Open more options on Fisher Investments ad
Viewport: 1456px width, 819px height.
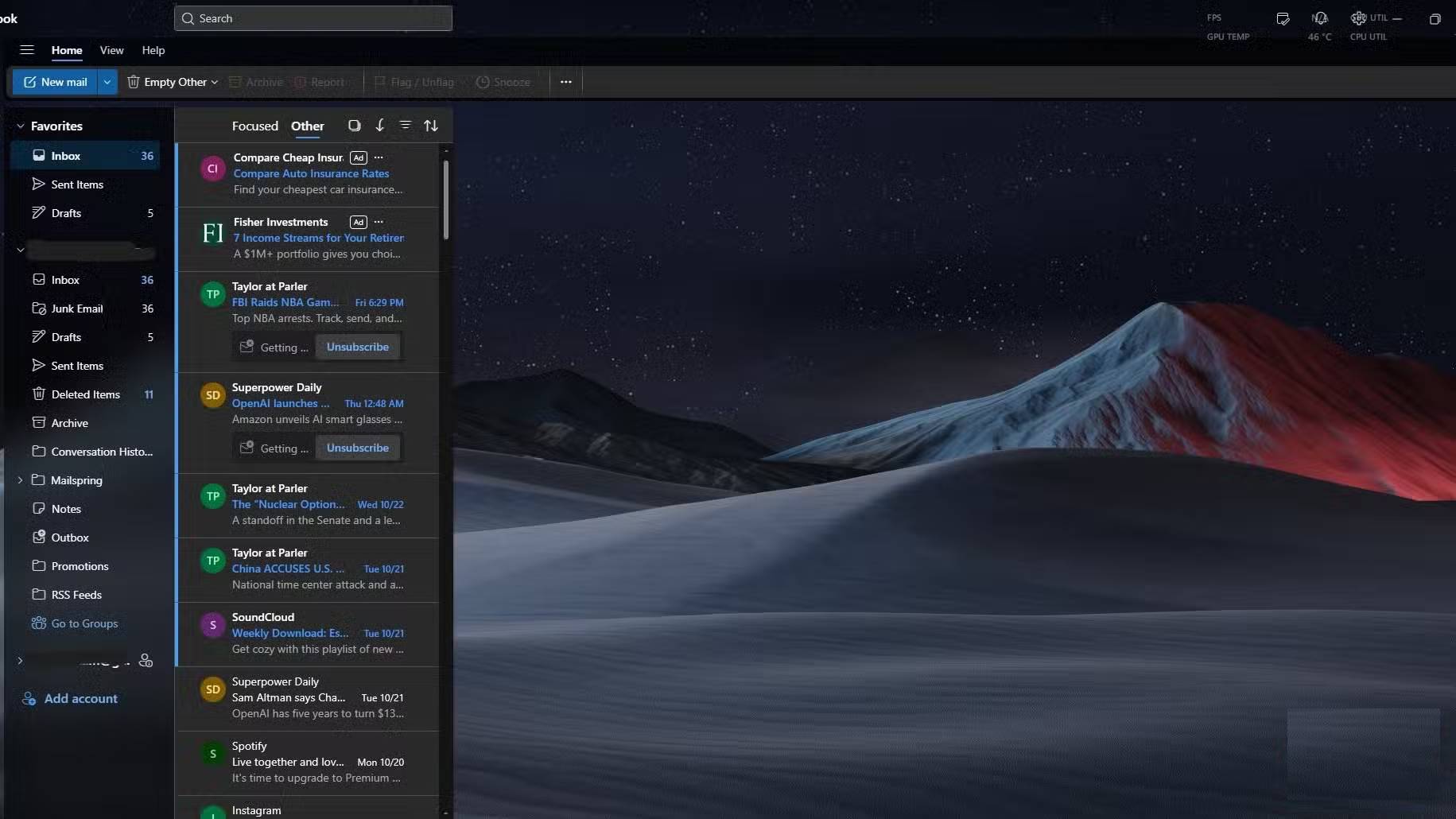pos(379,222)
